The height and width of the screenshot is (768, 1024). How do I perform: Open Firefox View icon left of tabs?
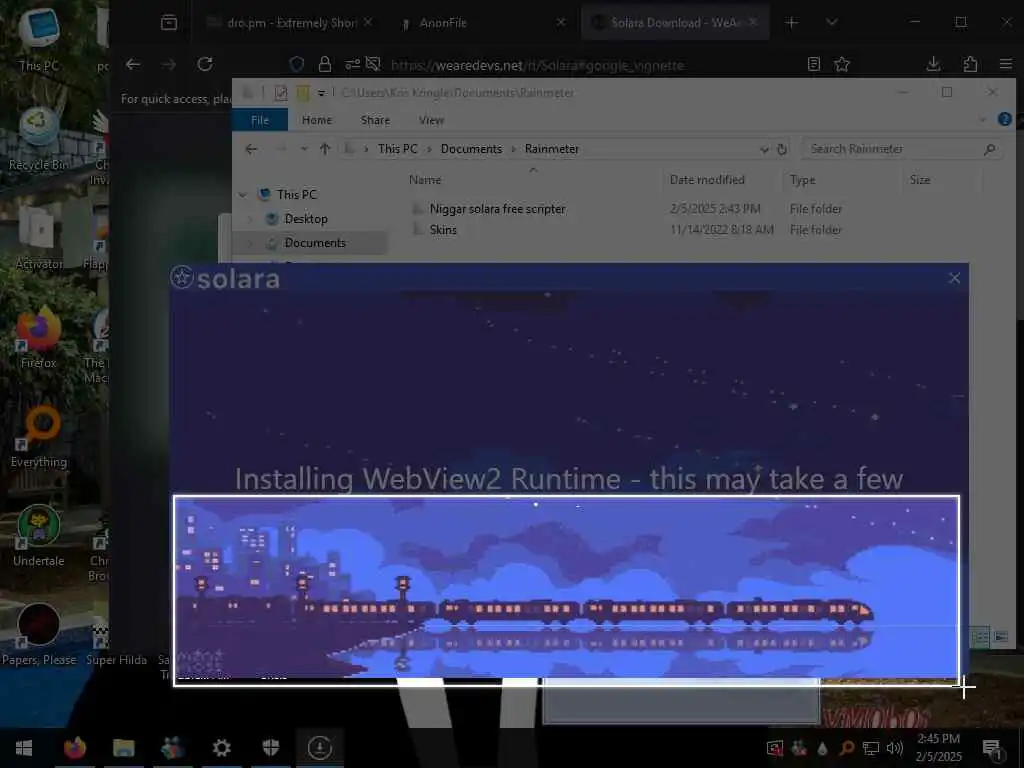point(168,22)
